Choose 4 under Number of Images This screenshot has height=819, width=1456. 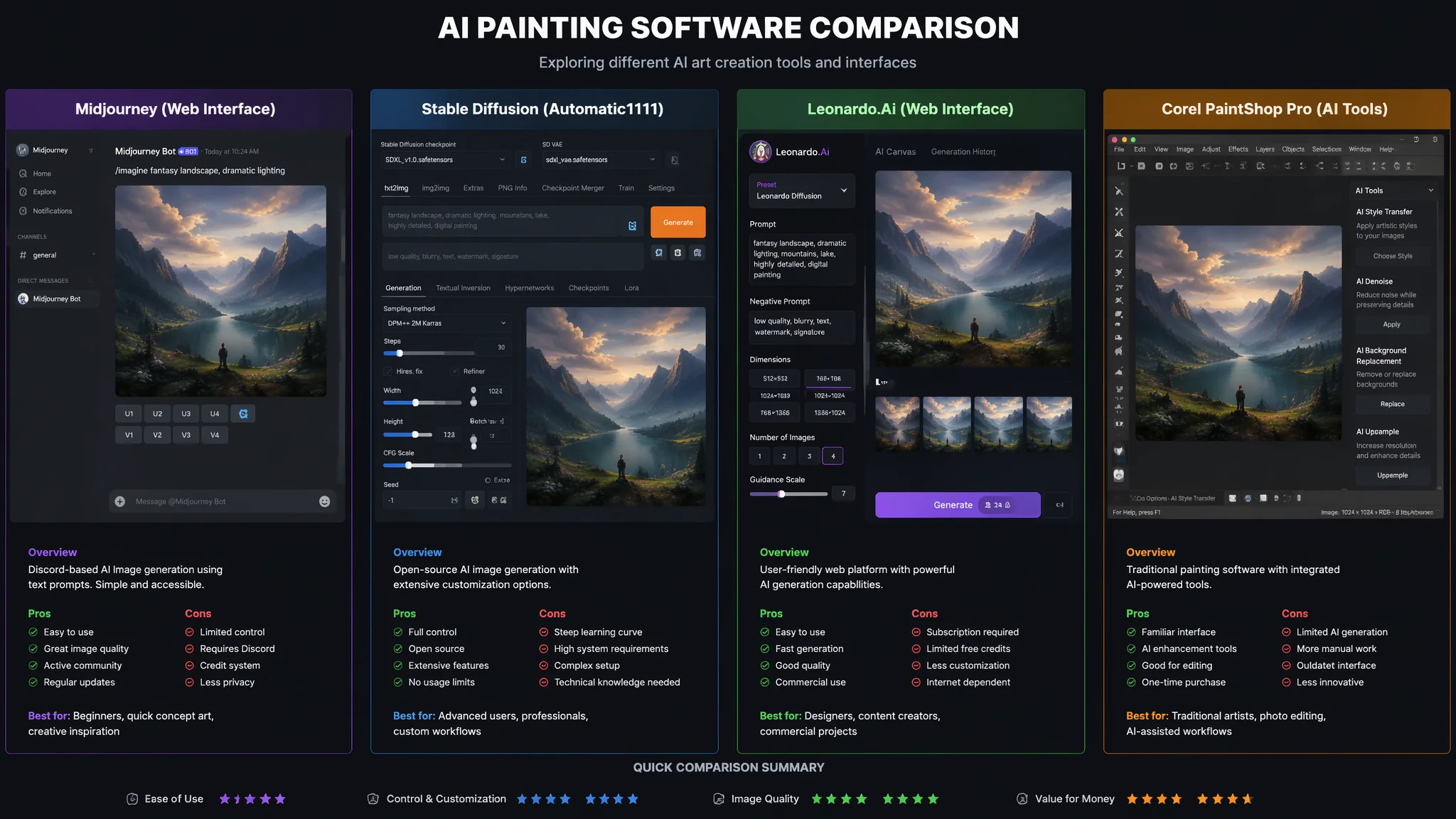click(833, 456)
